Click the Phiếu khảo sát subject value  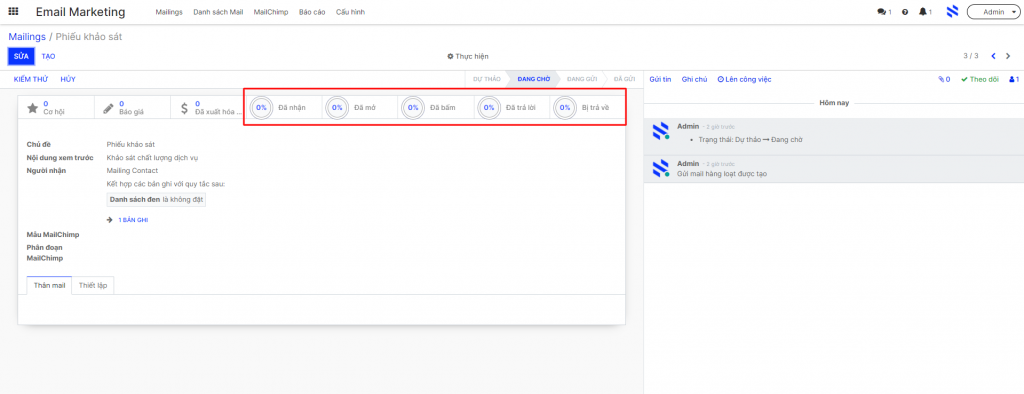pyautogui.click(x=131, y=144)
